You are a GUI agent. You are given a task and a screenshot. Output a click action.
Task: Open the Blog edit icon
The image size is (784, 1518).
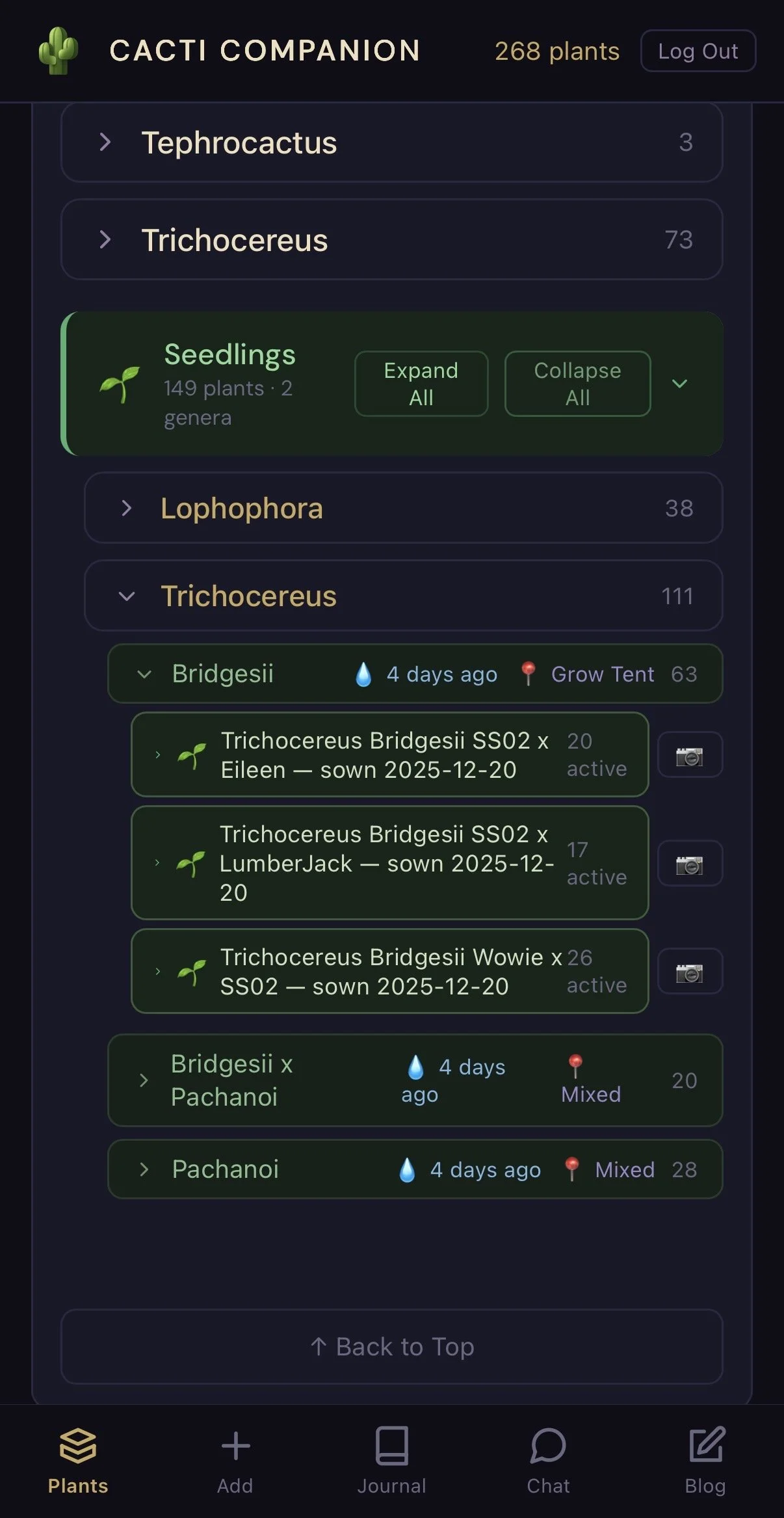[706, 1444]
